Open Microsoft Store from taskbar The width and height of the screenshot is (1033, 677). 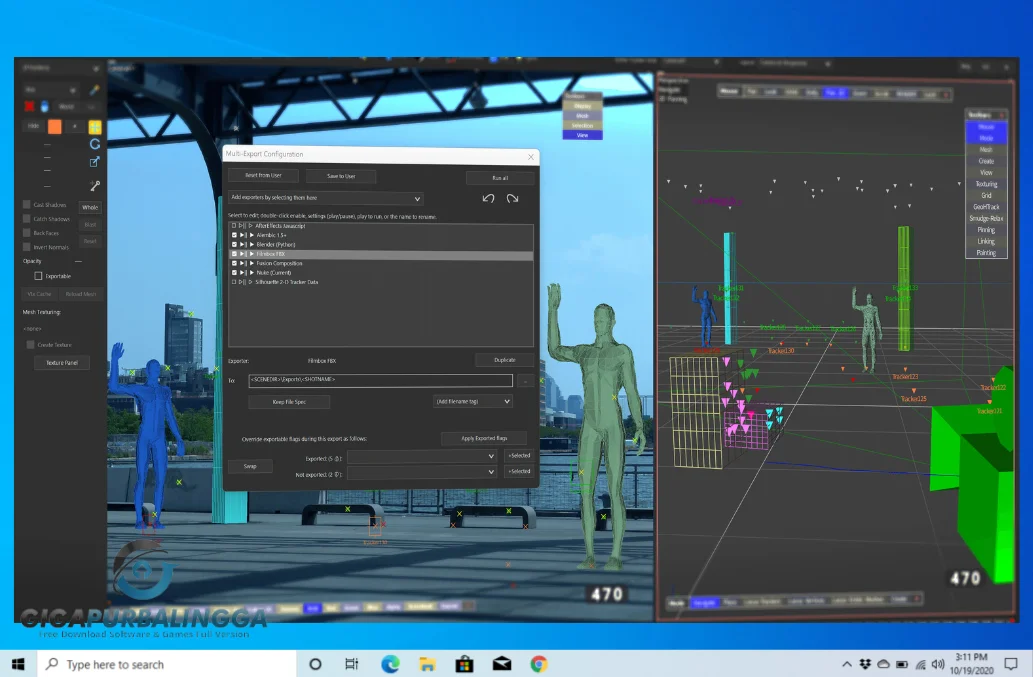tap(464, 664)
